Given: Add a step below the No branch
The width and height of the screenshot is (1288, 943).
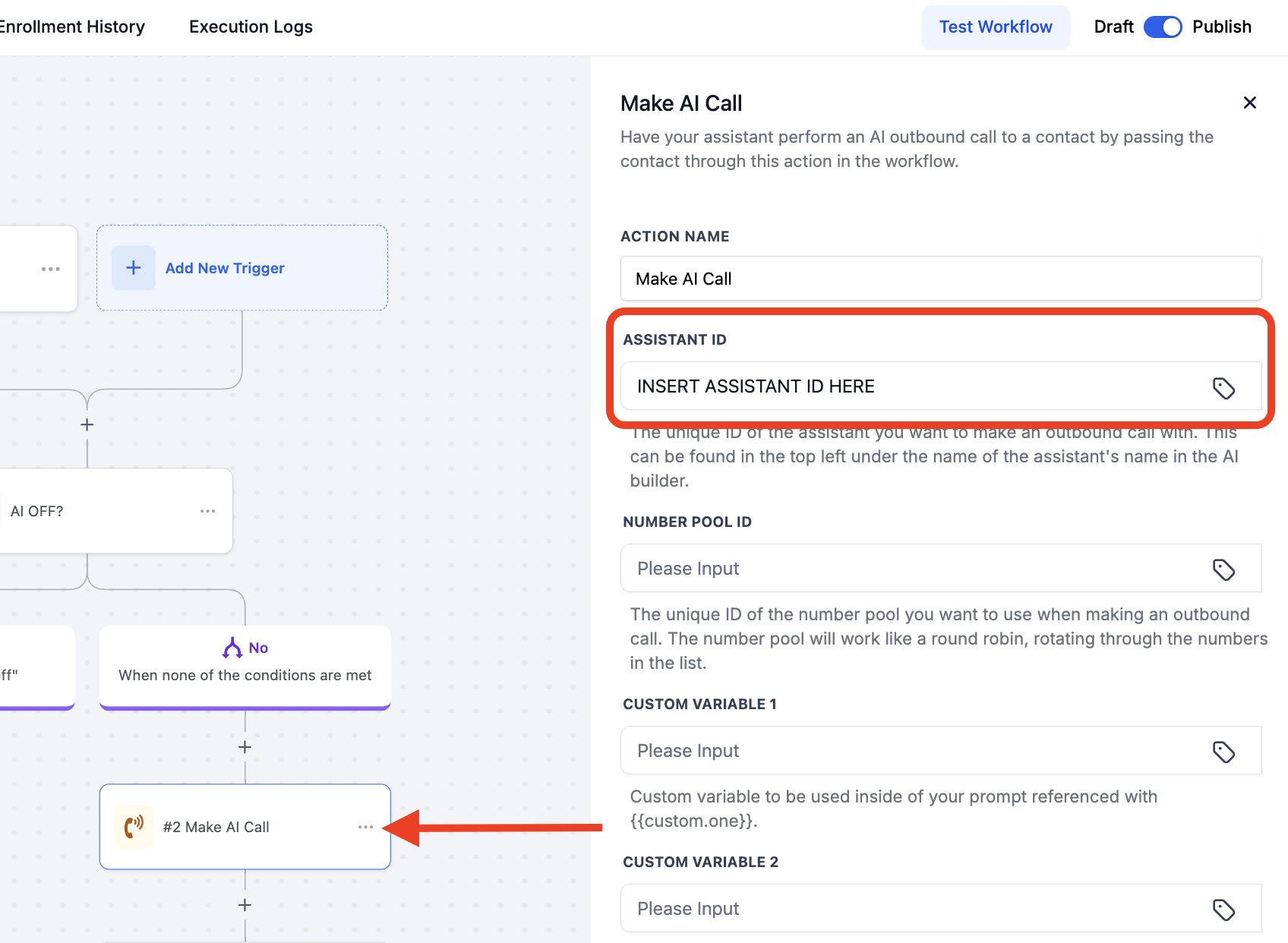Looking at the screenshot, I should (x=245, y=747).
